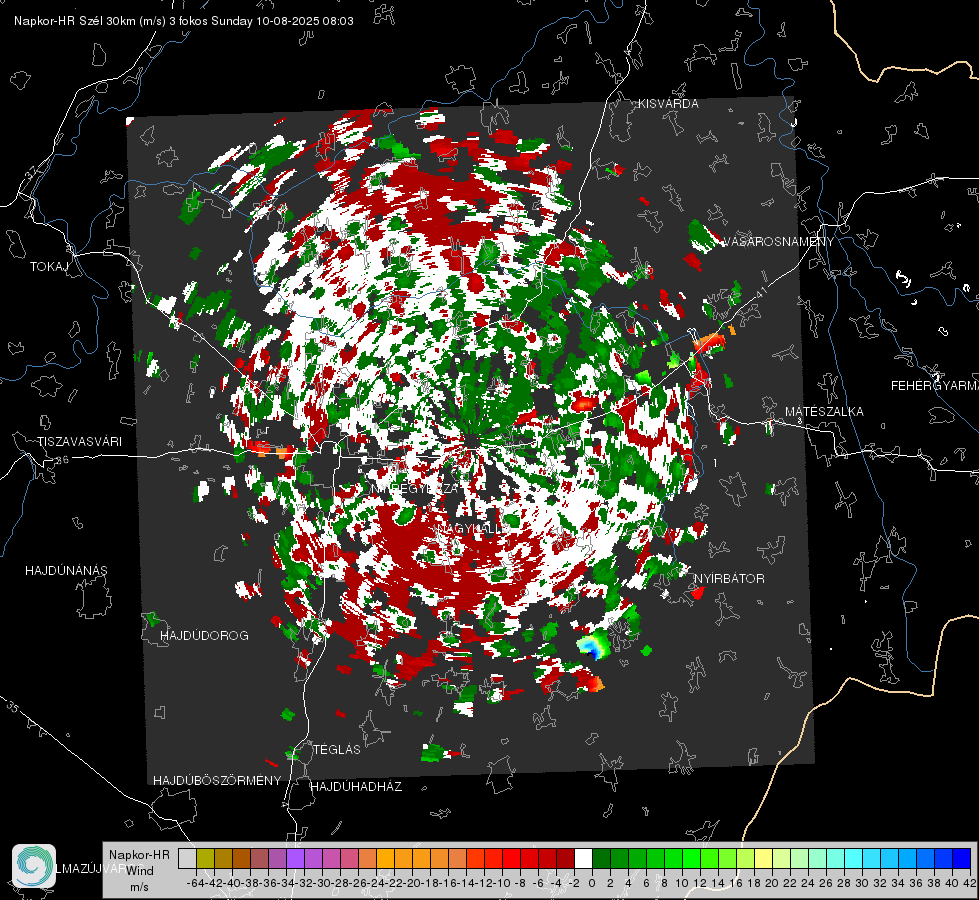
Task: Click the '42' value at scale end
Action: 970,883
